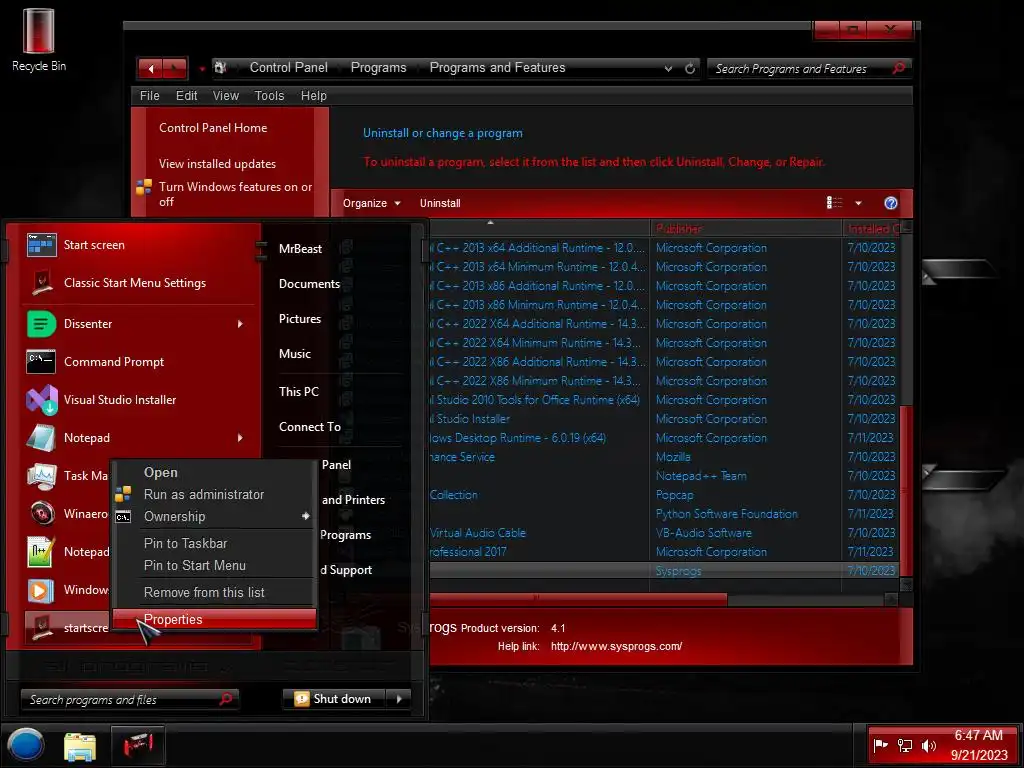
Task: Open the Tools menu
Action: tap(269, 96)
